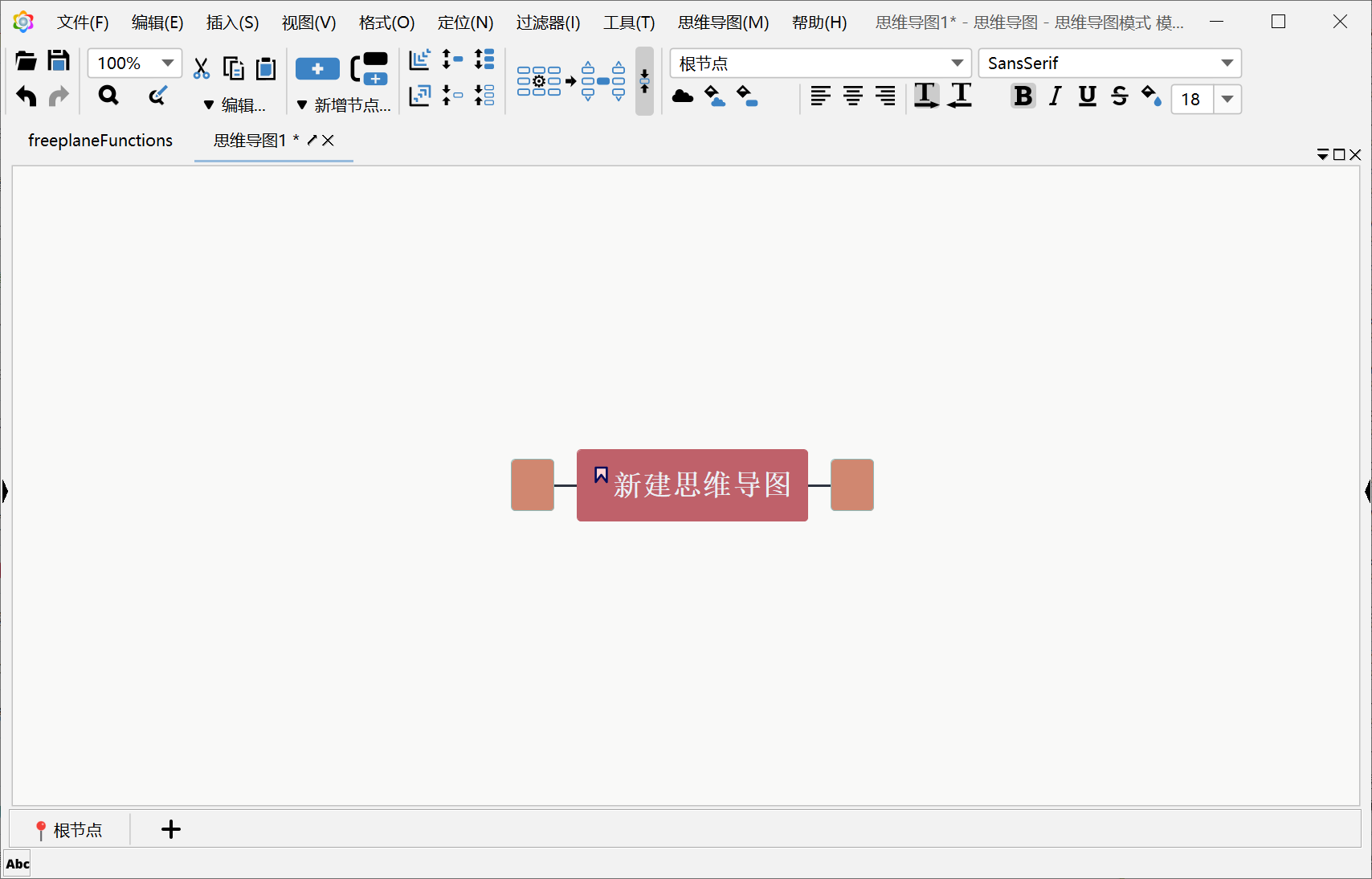Open the 插入(S) menu
Screen dimensions: 1372x879
[232, 22]
